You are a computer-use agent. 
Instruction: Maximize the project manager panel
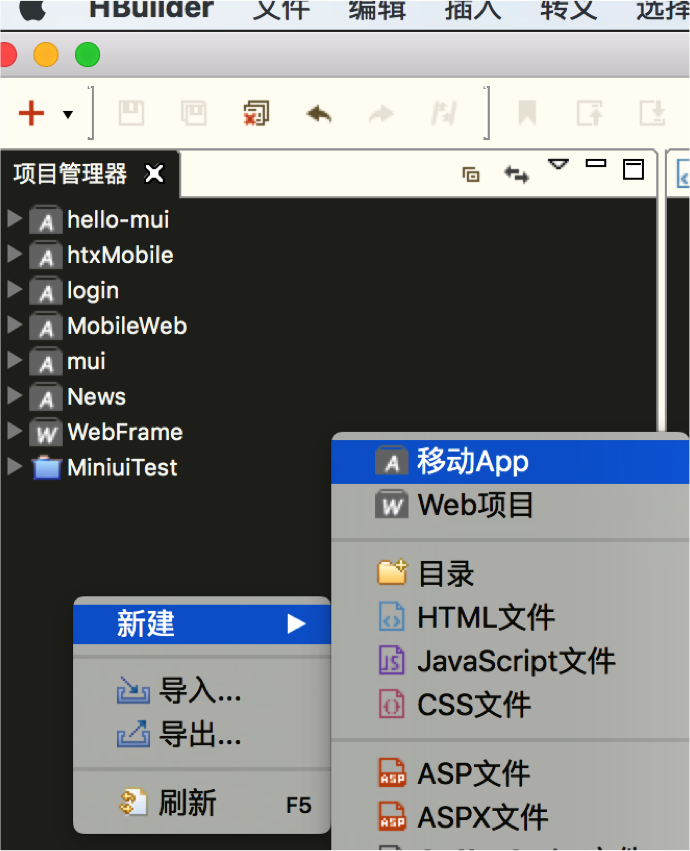click(633, 169)
